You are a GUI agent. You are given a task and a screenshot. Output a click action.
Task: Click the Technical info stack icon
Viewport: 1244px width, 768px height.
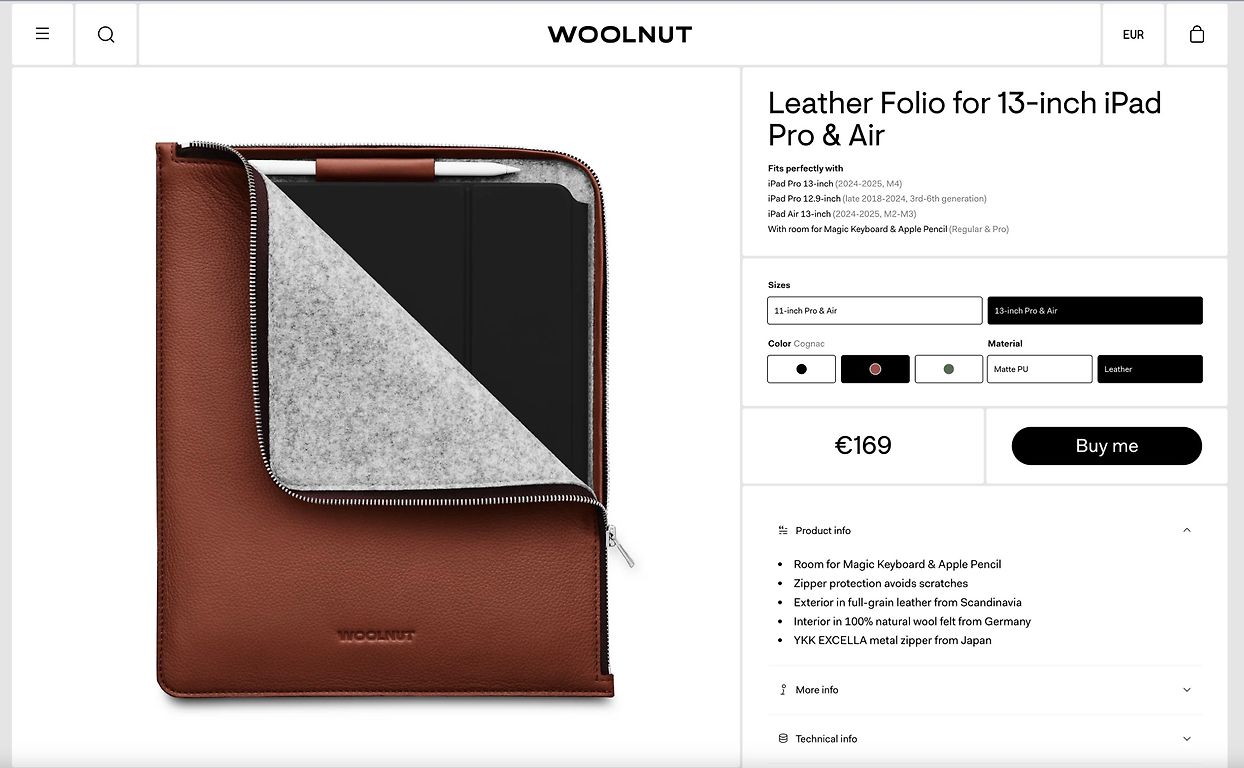[x=783, y=738]
